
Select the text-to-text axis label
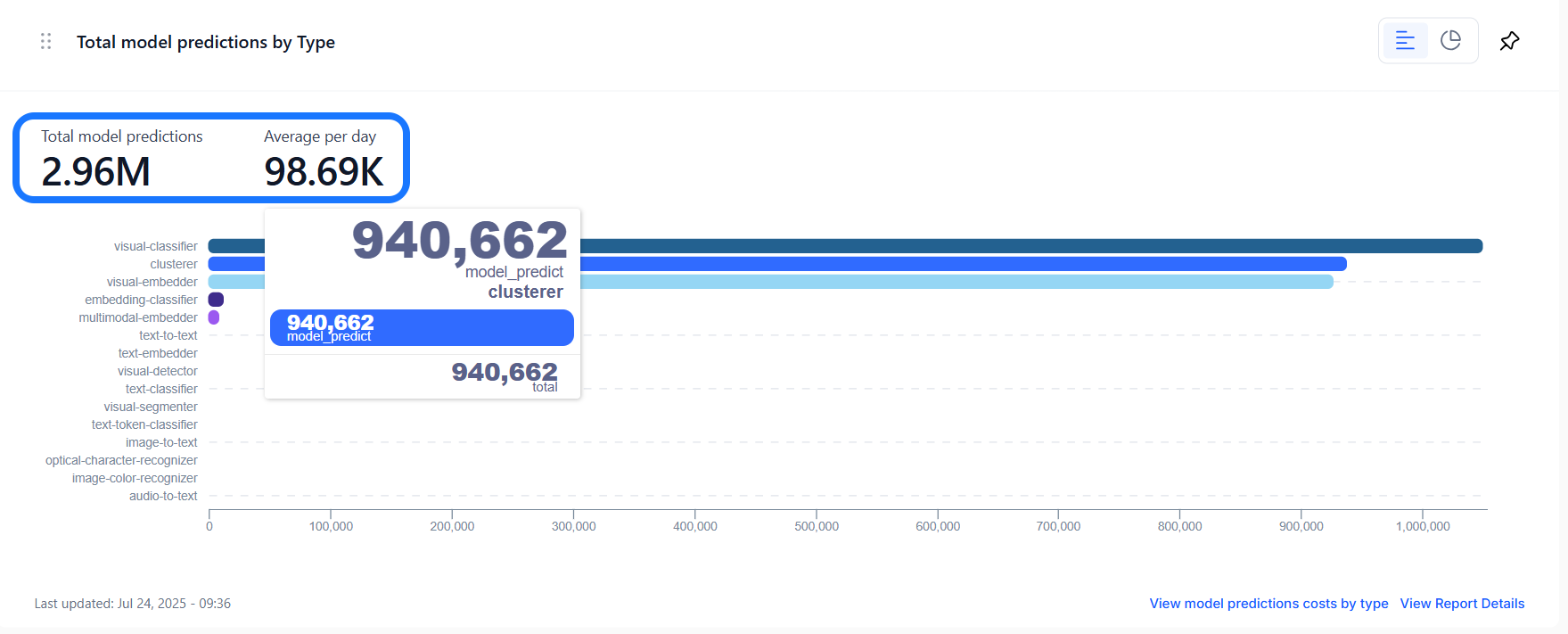click(168, 335)
